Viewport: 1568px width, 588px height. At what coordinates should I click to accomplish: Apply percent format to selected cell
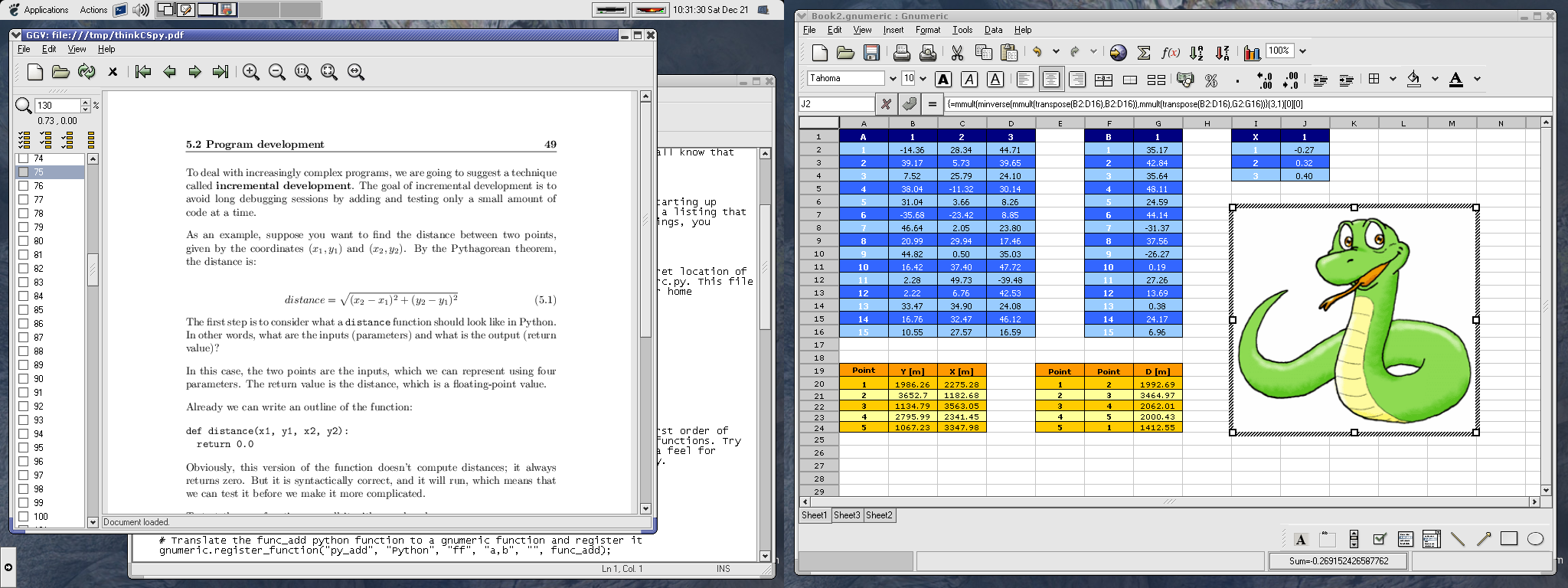[x=1211, y=79]
